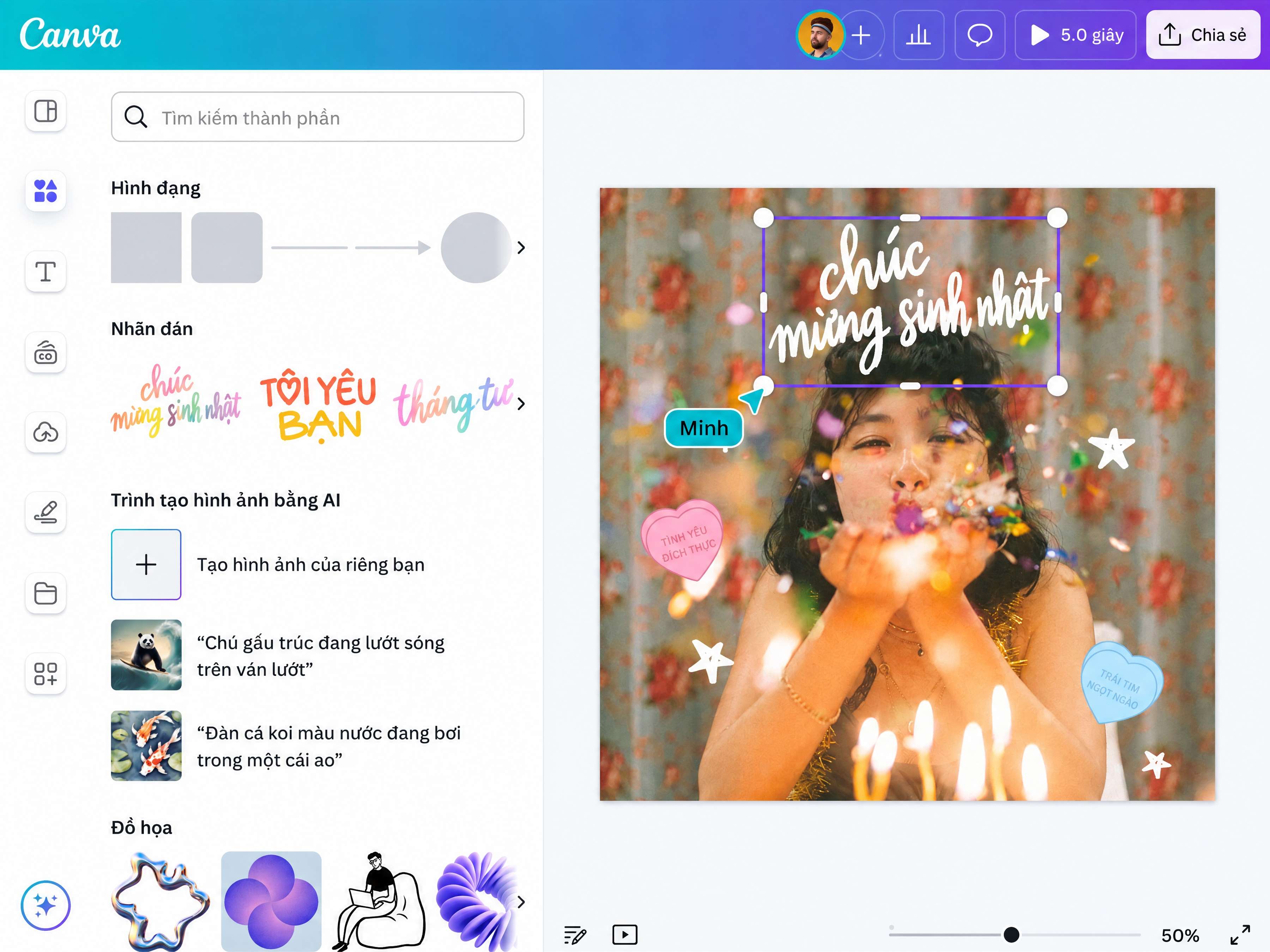Image resolution: width=1270 pixels, height=952 pixels.
Task: Click the Minh collaborator cursor label
Action: (704, 428)
